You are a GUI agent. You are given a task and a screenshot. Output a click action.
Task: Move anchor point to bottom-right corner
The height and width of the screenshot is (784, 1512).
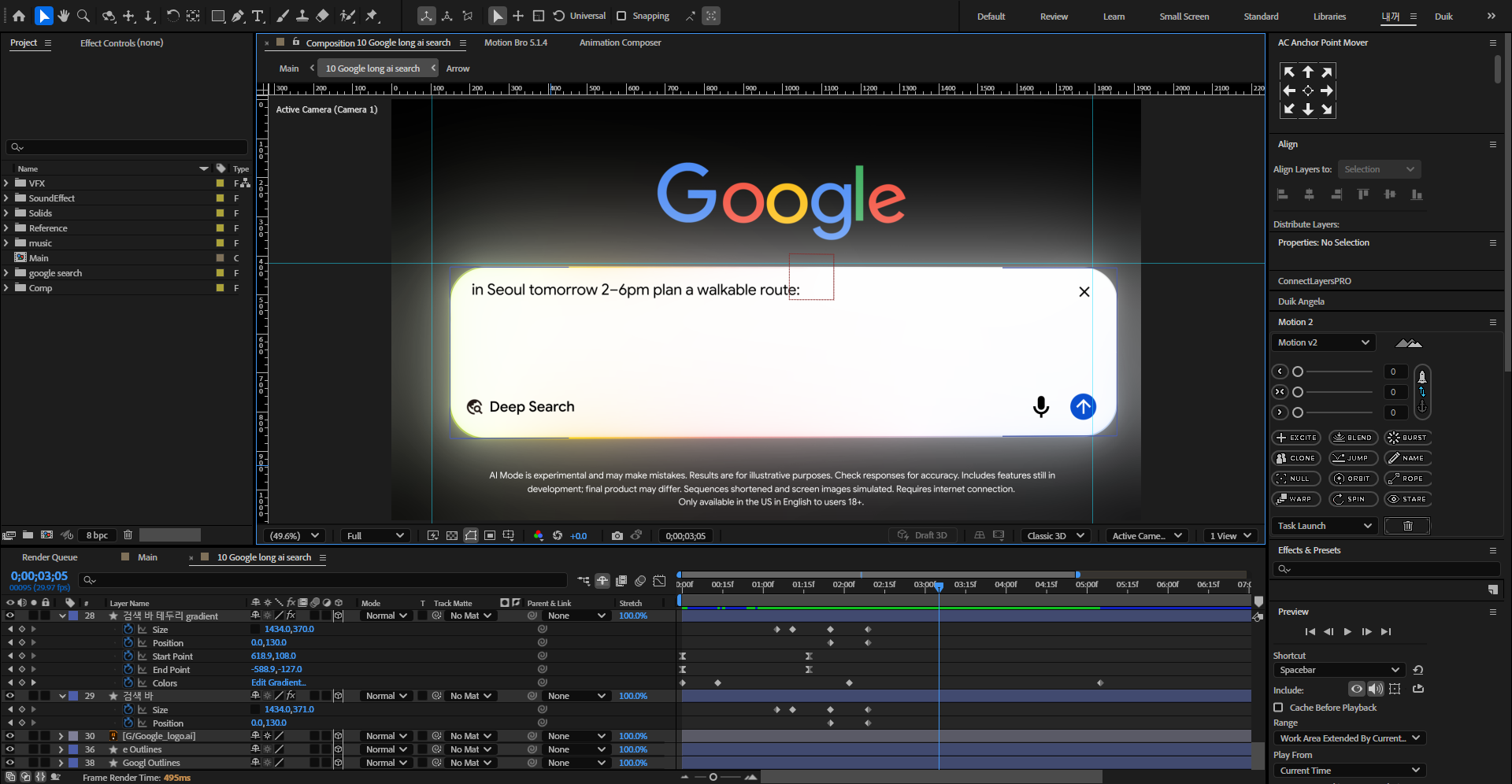click(1327, 109)
